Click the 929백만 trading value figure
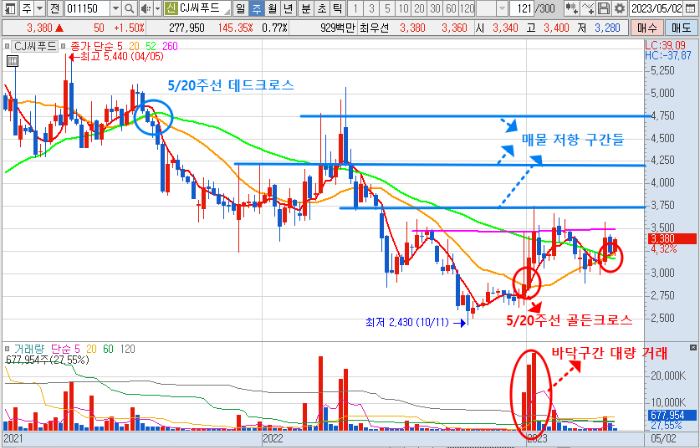This screenshot has height=448, width=700. point(338,28)
